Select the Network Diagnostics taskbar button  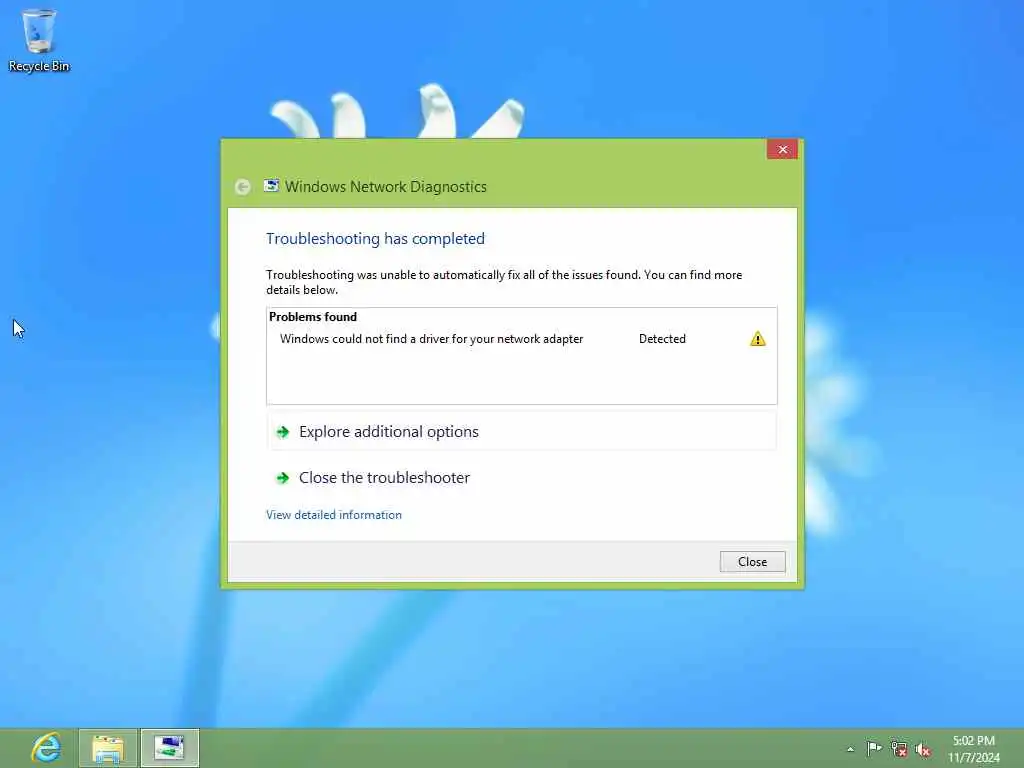[170, 748]
